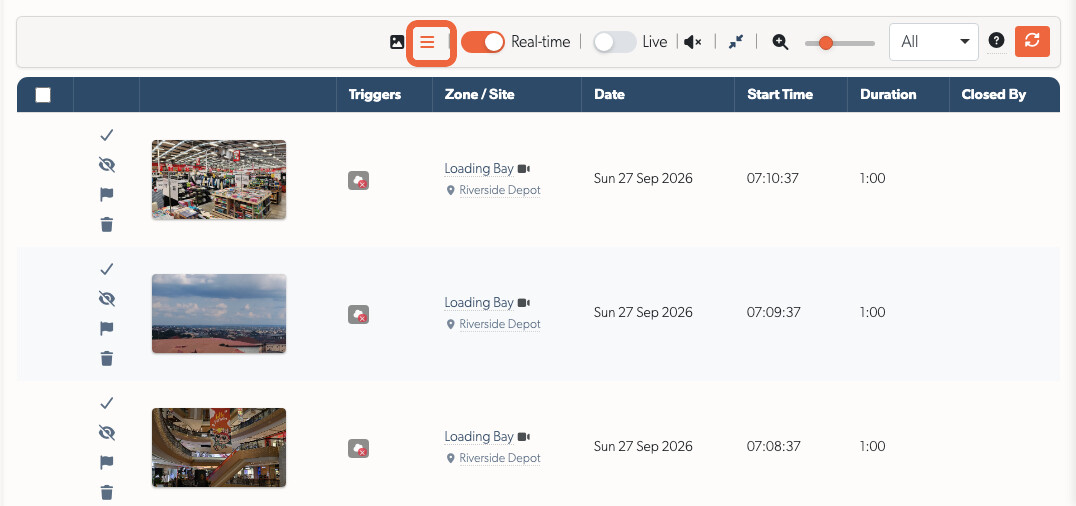Click camera icon beside Loading Bay at 07:09:37
The width and height of the screenshot is (1076, 506).
pyautogui.click(x=524, y=303)
